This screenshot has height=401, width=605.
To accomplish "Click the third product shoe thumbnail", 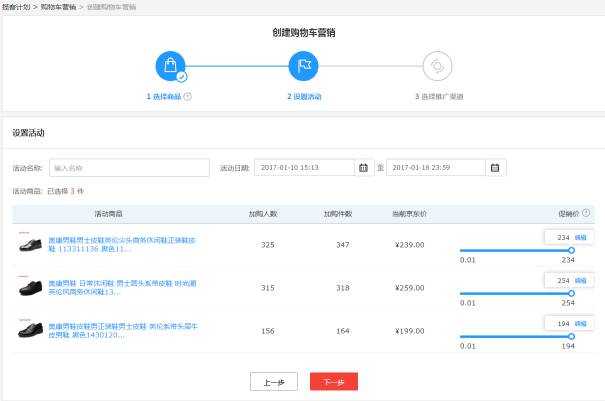I will 31,331.
